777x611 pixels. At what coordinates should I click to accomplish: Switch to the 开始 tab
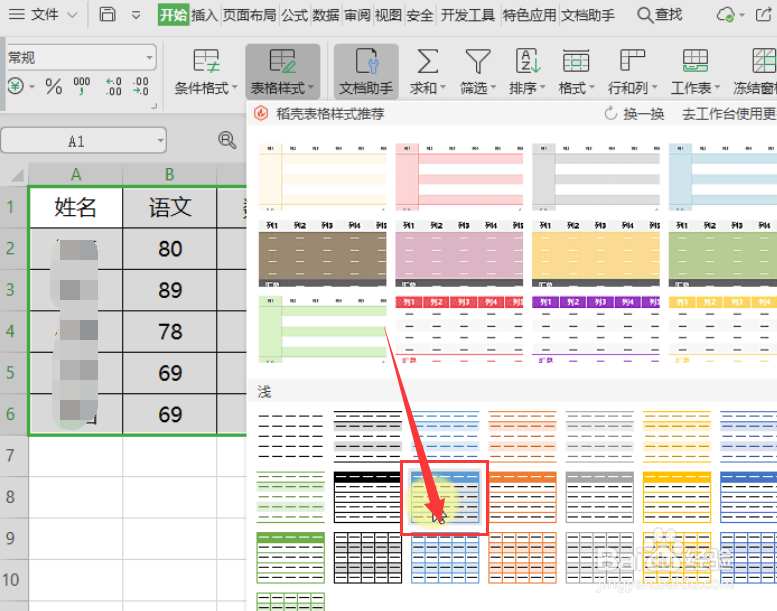173,15
